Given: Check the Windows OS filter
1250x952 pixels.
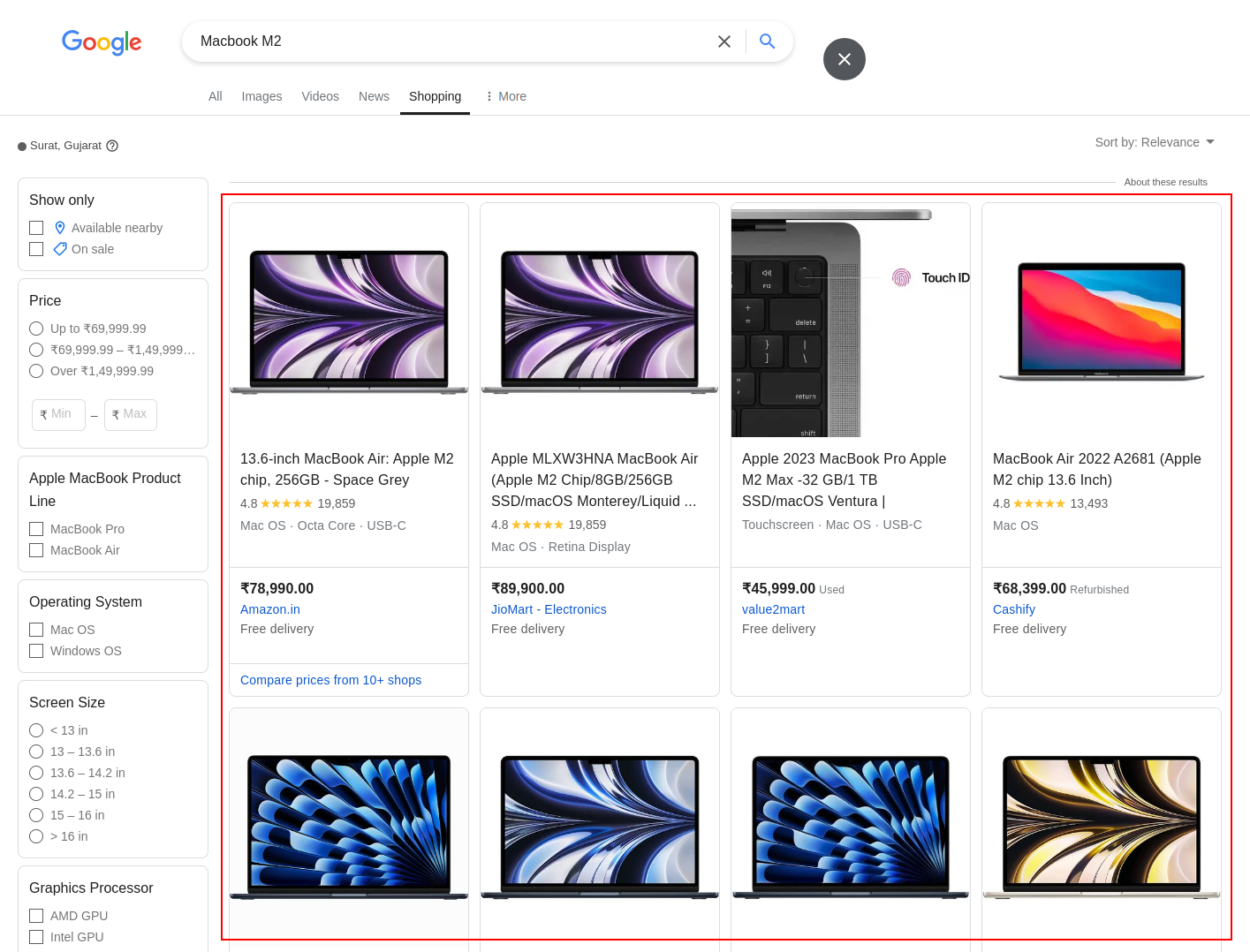Looking at the screenshot, I should point(36,651).
